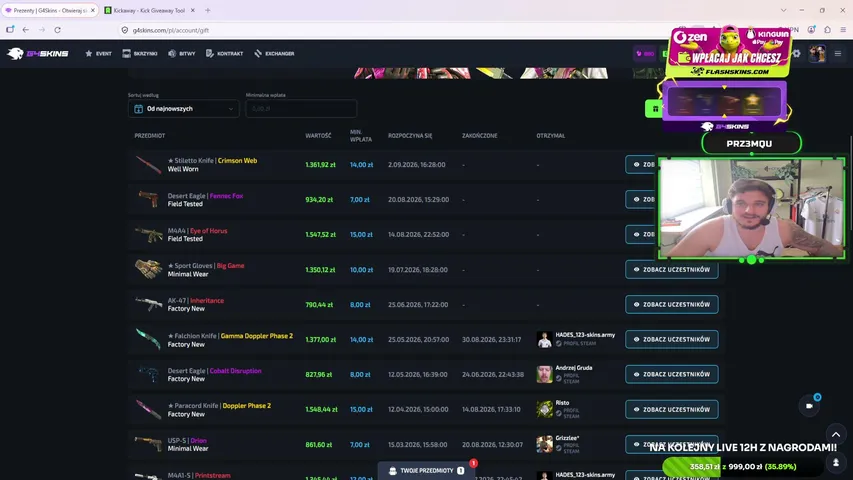Screen dimensions: 853x480
Task: Click the AK-47 Inheritance thumbnail
Action: point(149,304)
